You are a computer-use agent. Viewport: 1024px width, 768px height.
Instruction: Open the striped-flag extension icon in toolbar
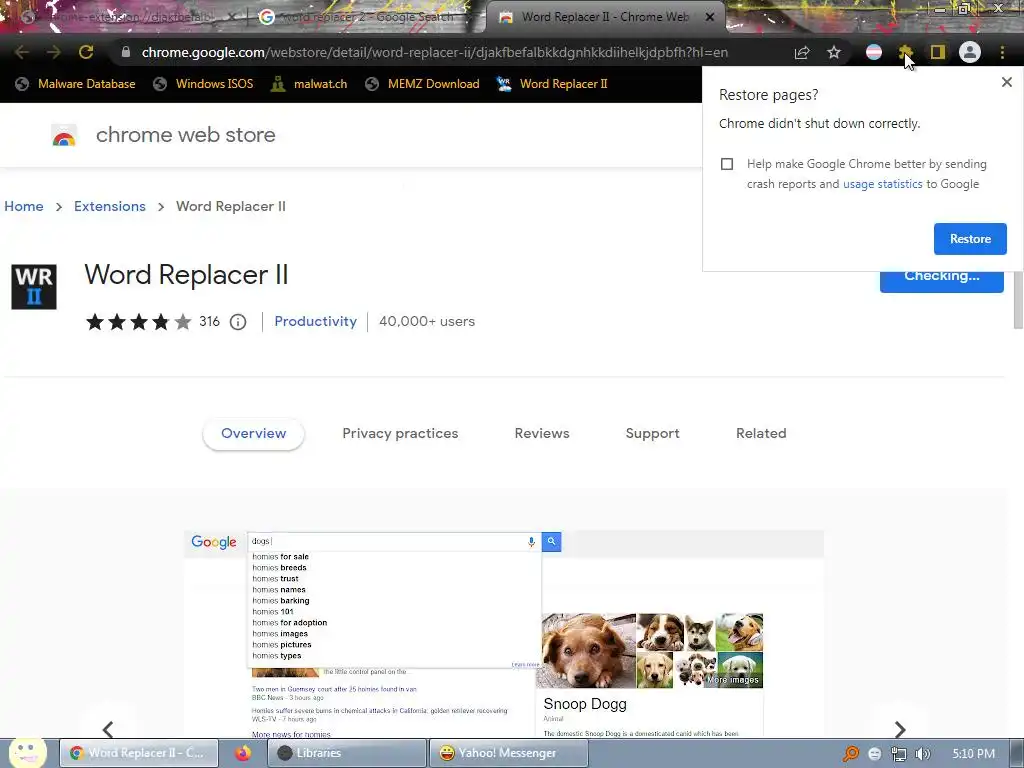[874, 52]
